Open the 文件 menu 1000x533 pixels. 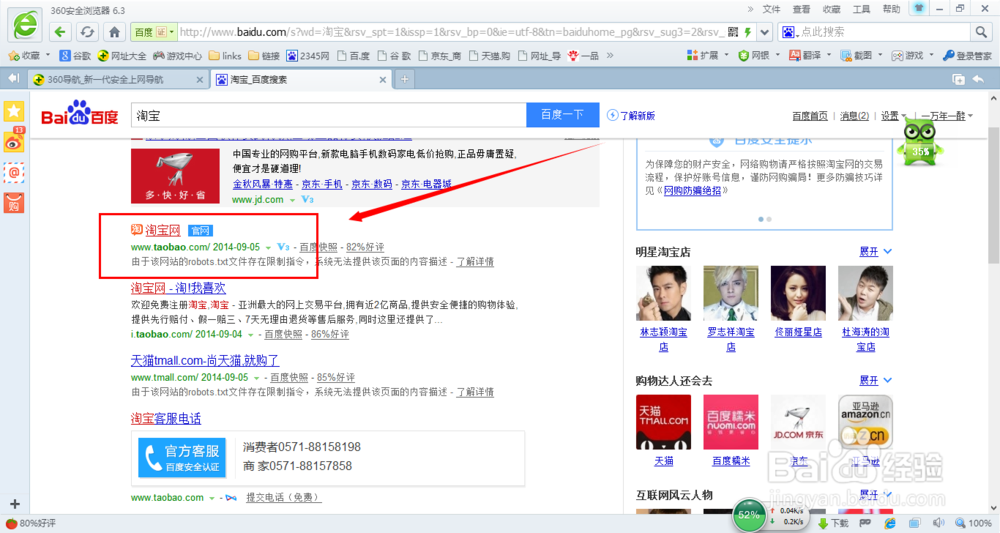(x=772, y=9)
